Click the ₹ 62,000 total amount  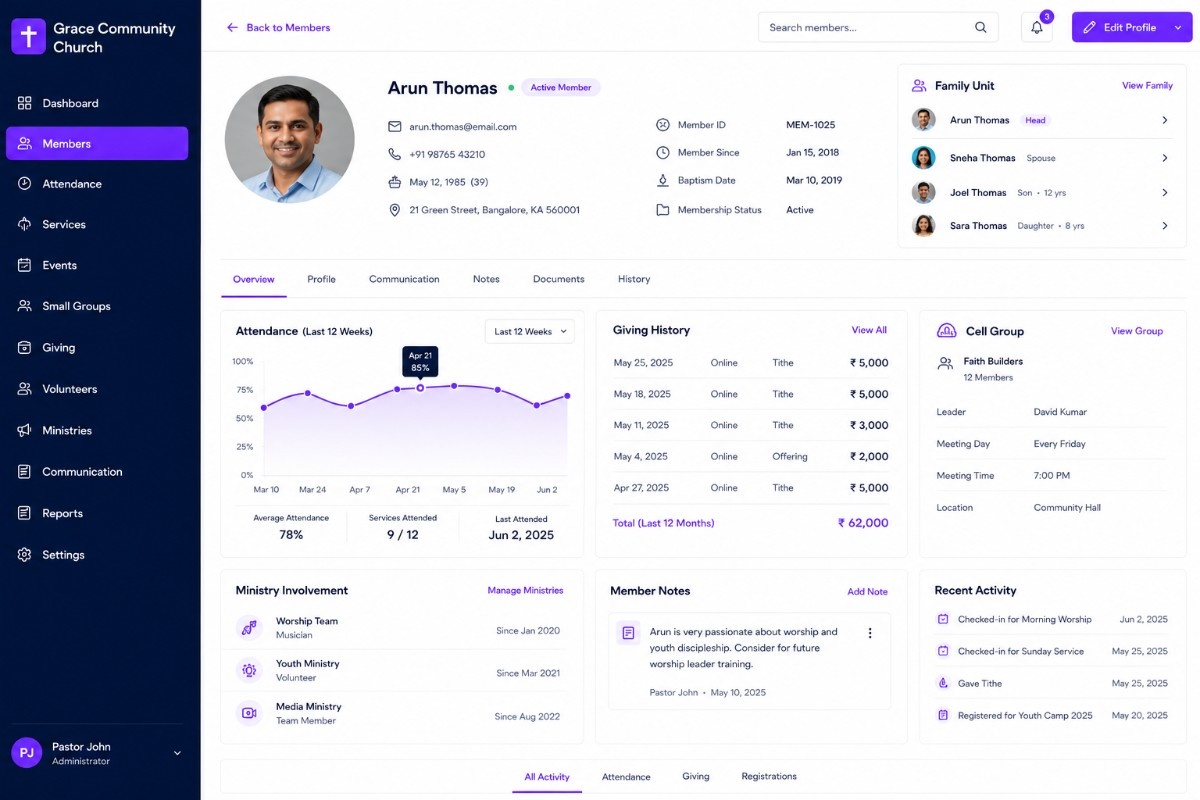pos(863,523)
